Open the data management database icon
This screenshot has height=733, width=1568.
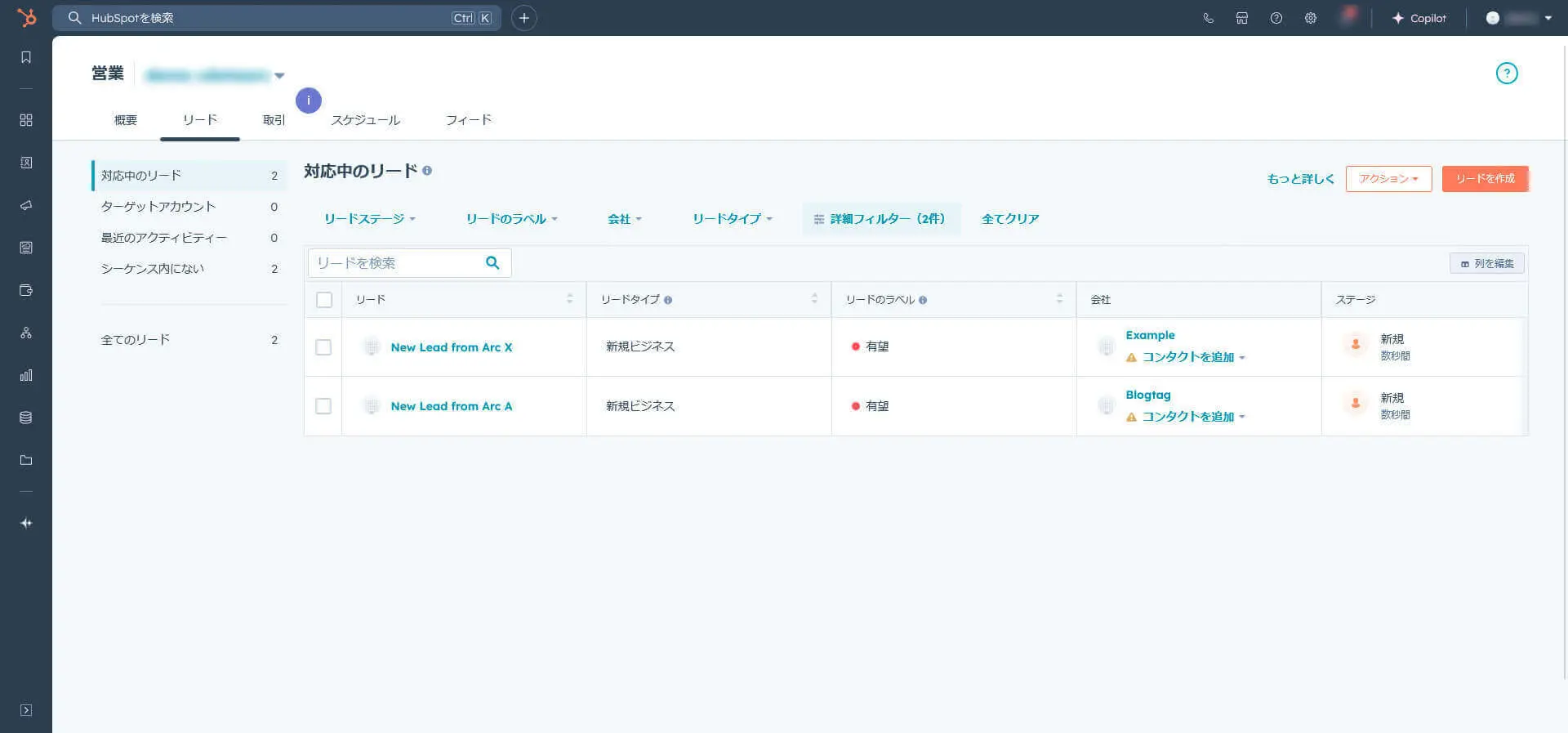26,418
